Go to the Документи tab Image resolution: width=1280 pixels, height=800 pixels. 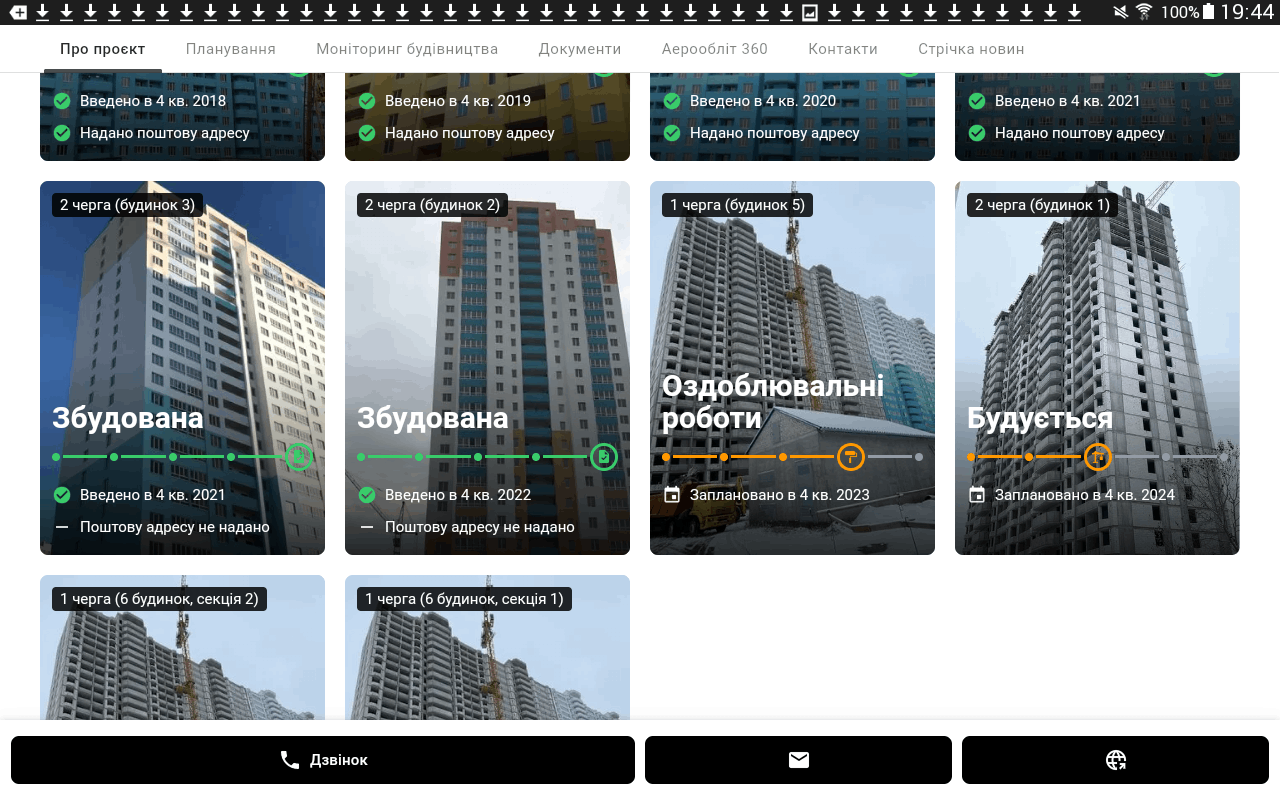pyautogui.click(x=580, y=49)
